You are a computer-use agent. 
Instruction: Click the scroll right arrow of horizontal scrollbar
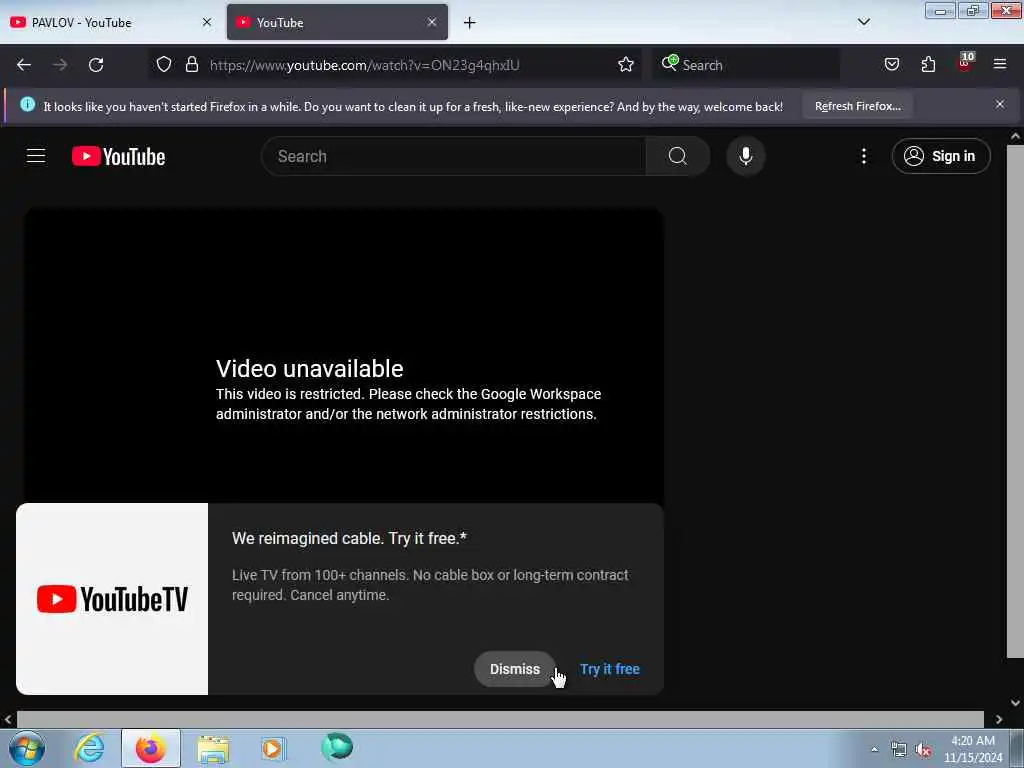pyautogui.click(x=999, y=719)
